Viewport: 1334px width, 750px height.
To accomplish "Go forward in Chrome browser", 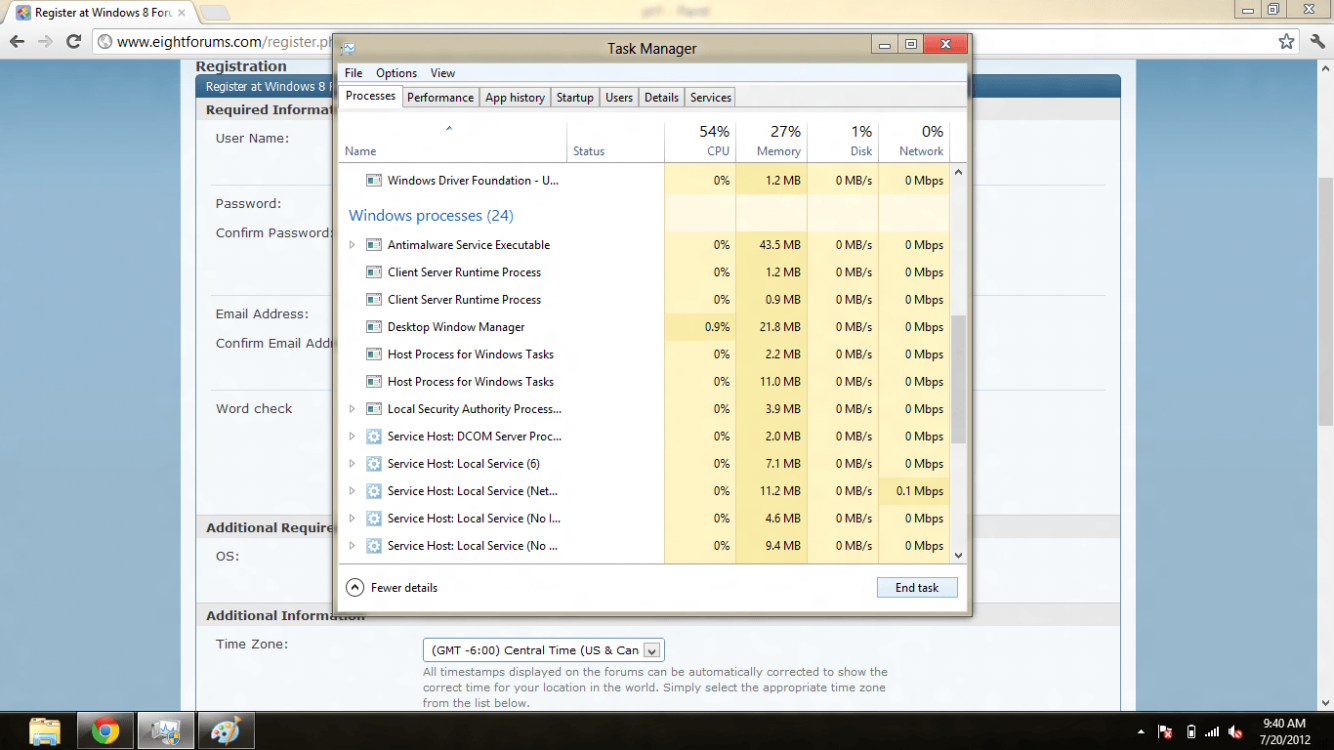I will coord(45,41).
